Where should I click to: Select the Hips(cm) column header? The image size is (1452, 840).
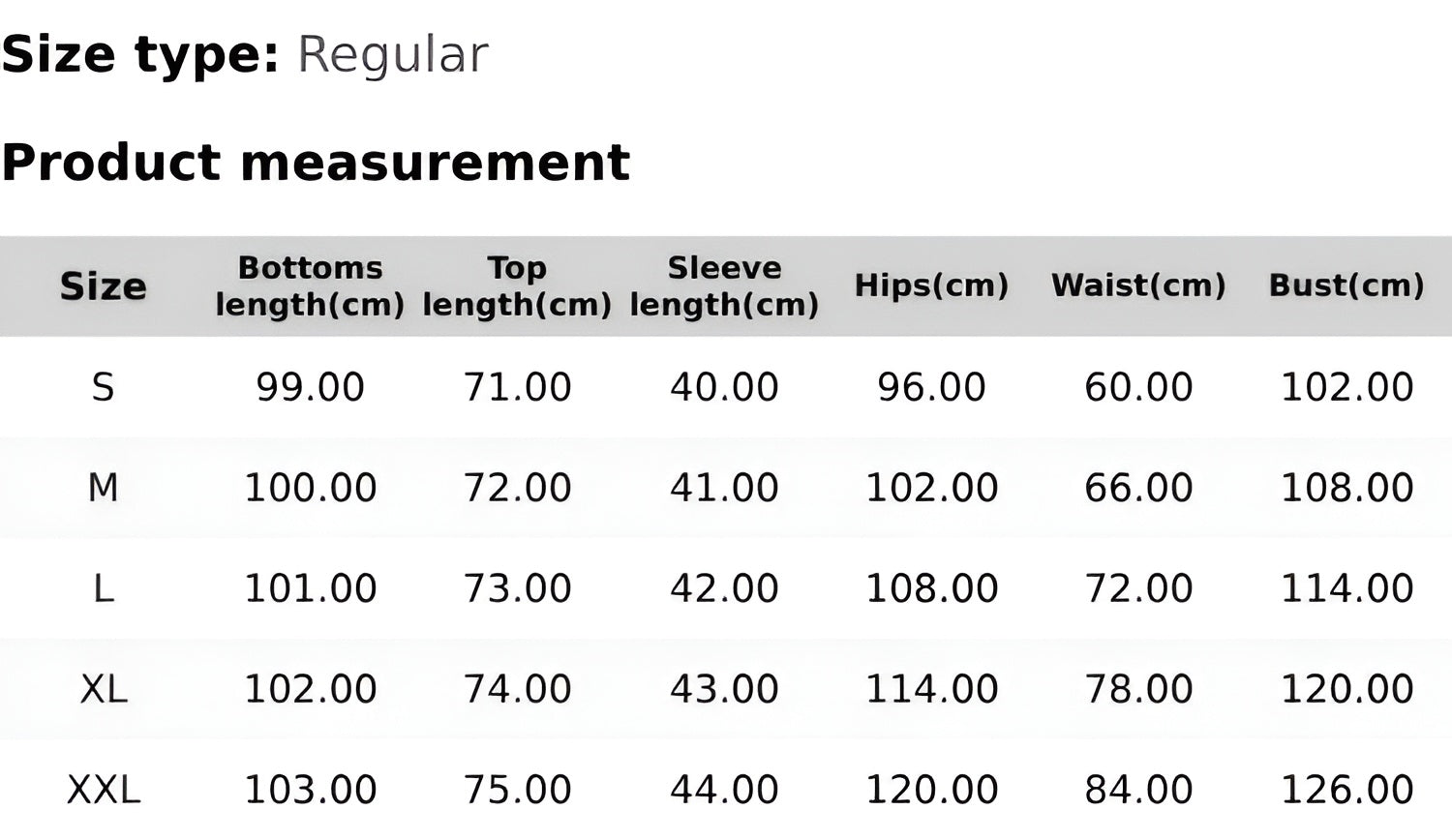[x=931, y=286]
